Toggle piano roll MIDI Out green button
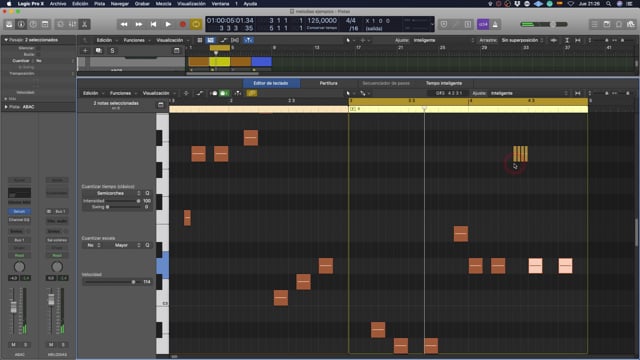Screen dimensions: 640x360 (224, 93)
